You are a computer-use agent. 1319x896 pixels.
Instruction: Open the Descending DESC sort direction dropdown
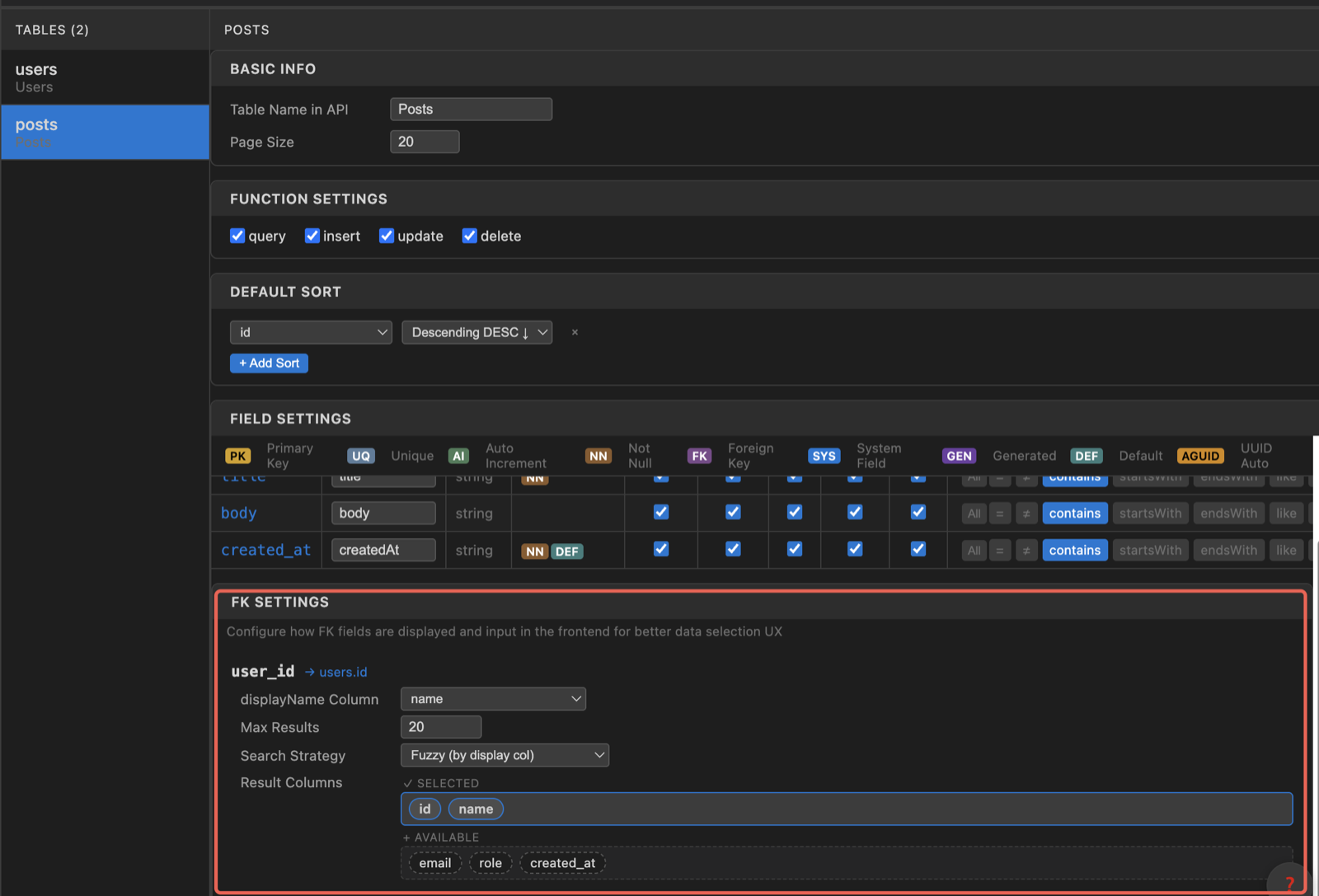(x=476, y=332)
